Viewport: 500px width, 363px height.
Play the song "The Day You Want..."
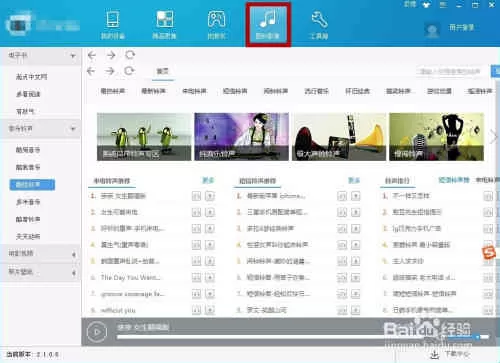[x=131, y=277]
